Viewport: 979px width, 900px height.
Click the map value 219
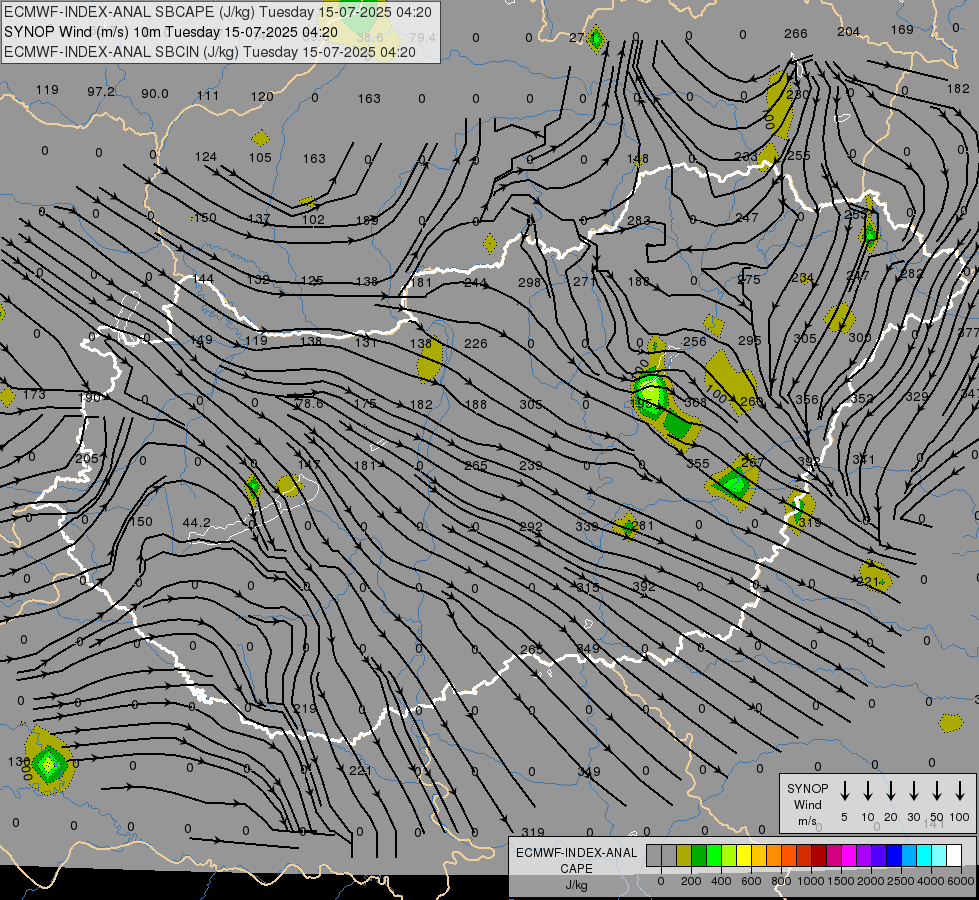[x=305, y=709]
